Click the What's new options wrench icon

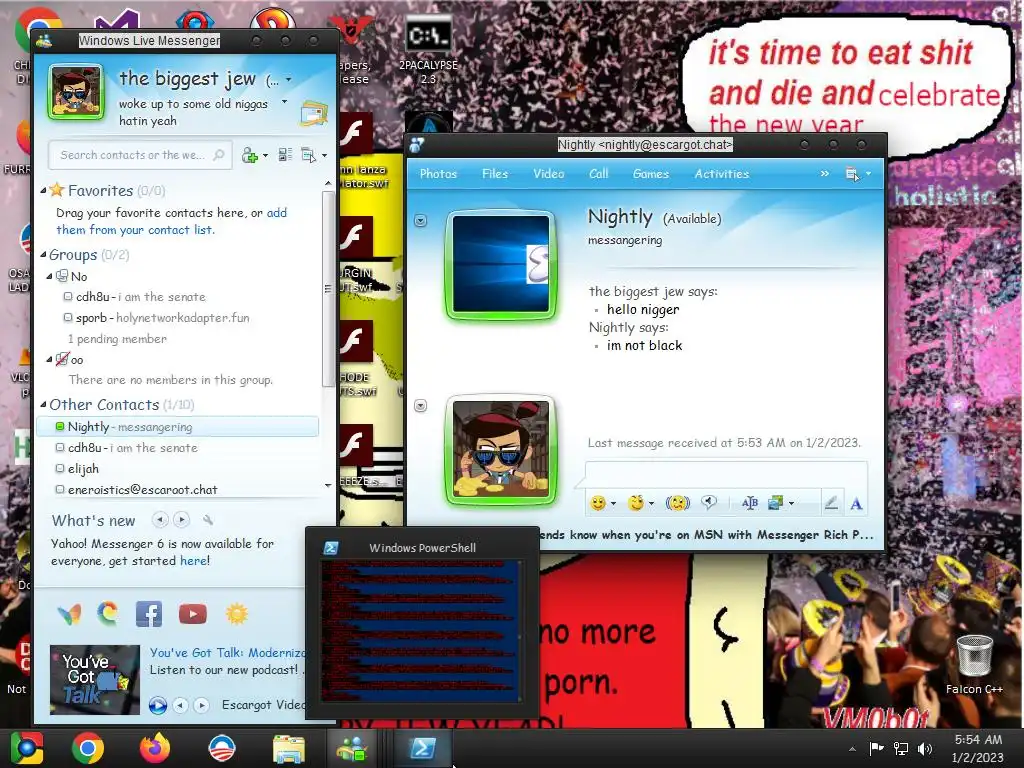(x=208, y=520)
